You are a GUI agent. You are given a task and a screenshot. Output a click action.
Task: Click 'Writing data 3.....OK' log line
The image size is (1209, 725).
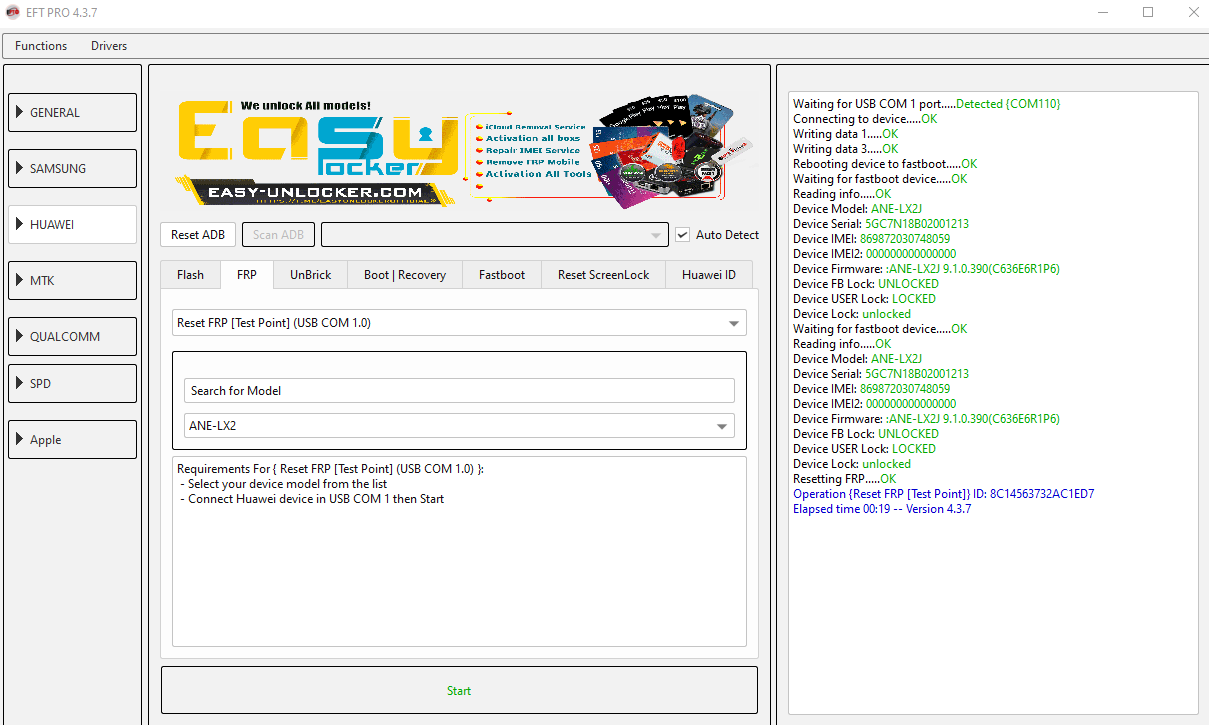click(845, 149)
